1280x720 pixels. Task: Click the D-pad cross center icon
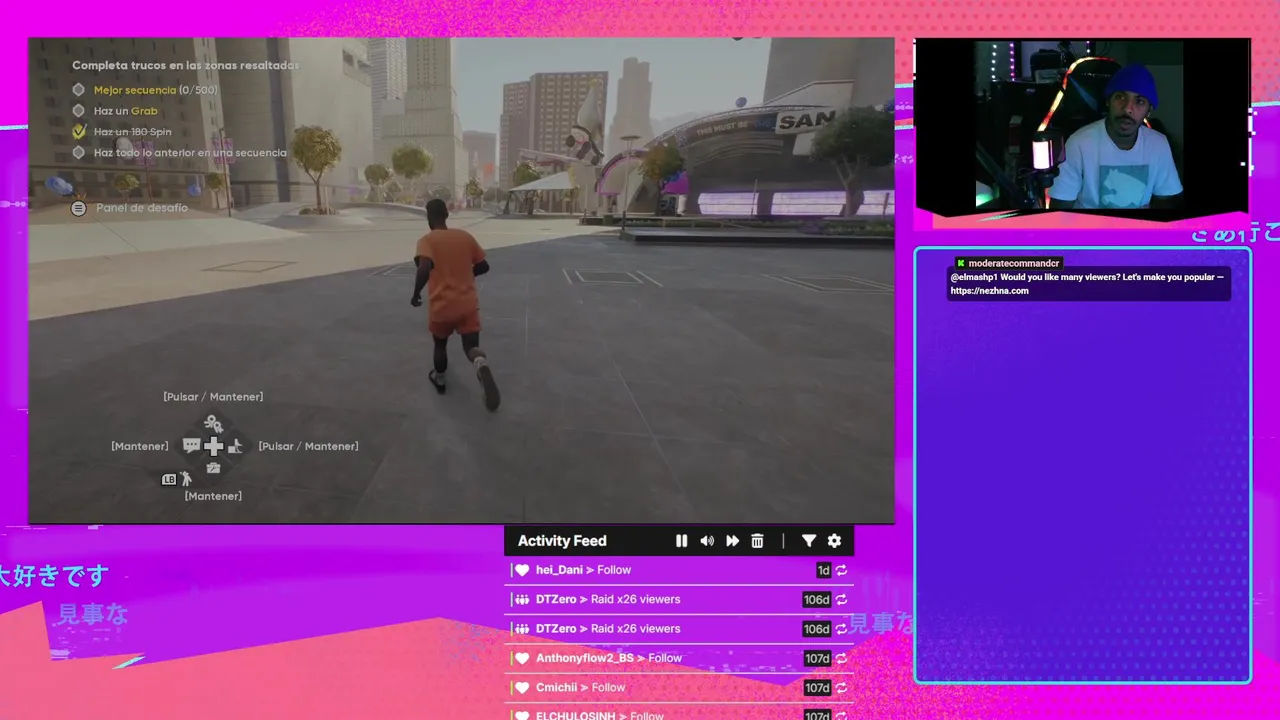click(x=213, y=446)
